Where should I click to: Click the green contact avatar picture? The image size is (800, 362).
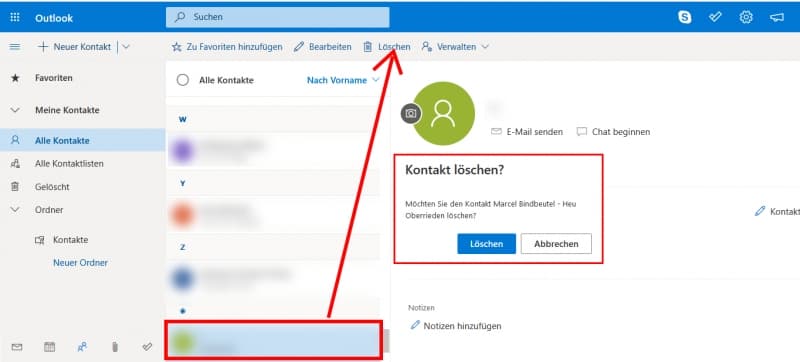[443, 113]
